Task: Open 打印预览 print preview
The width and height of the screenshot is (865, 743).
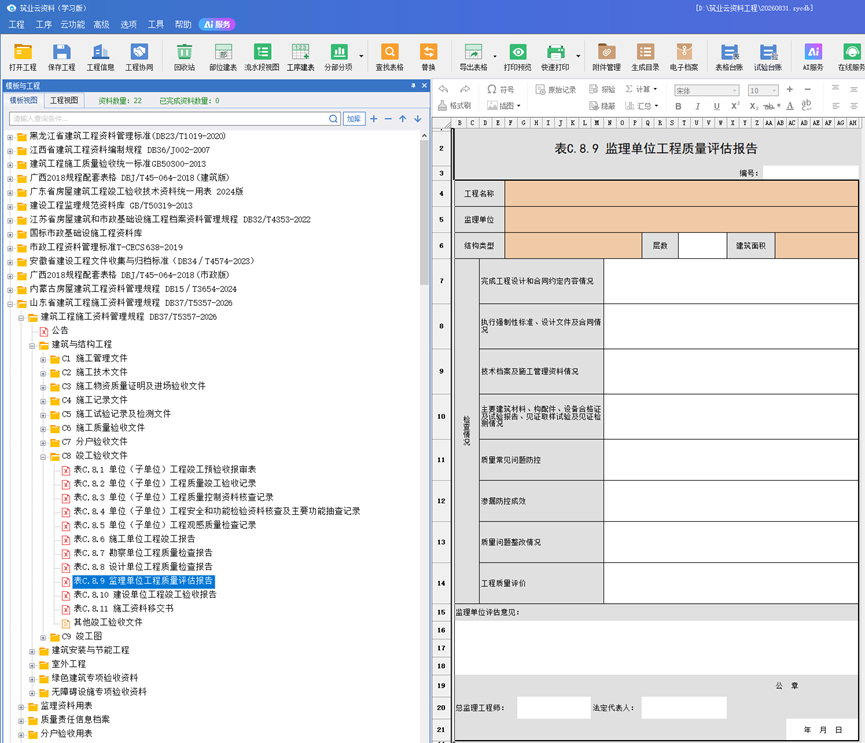Action: [517, 57]
